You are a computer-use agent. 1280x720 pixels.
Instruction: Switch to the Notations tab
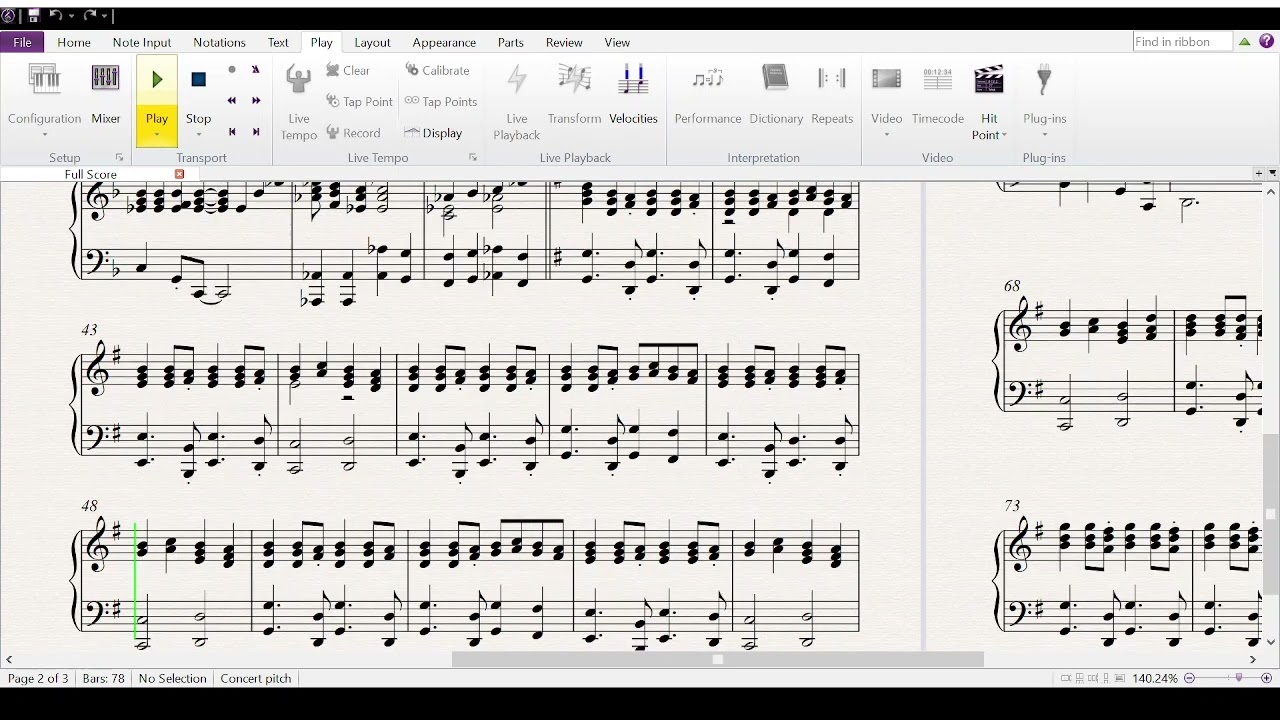pos(219,42)
